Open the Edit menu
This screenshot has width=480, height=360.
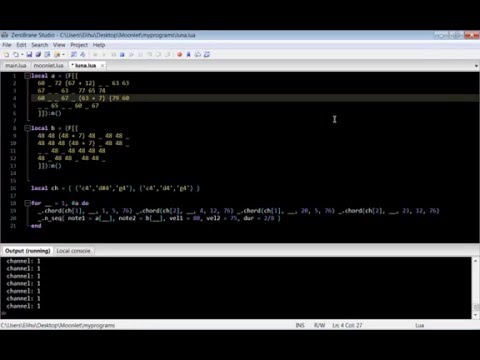(x=21, y=45)
